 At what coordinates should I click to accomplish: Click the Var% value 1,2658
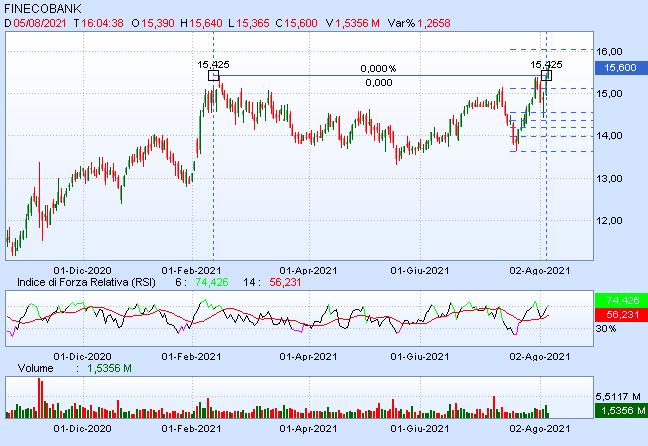click(x=434, y=23)
